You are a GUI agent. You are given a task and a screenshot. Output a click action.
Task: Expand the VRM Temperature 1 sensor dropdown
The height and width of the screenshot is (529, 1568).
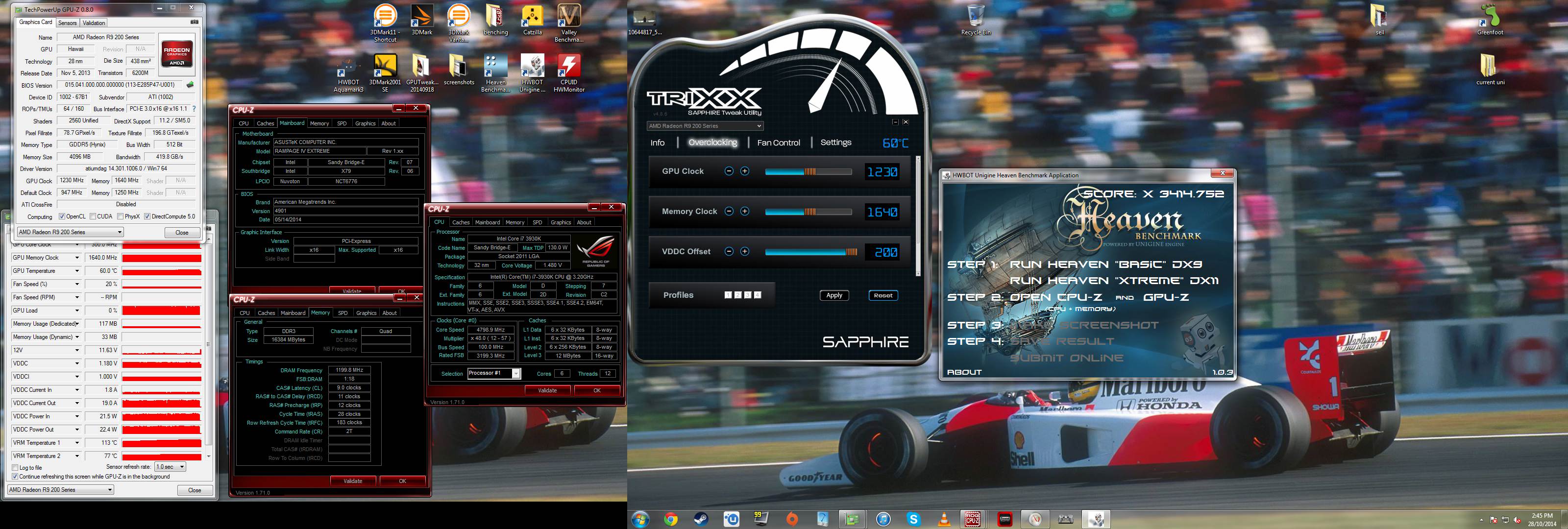(77, 443)
